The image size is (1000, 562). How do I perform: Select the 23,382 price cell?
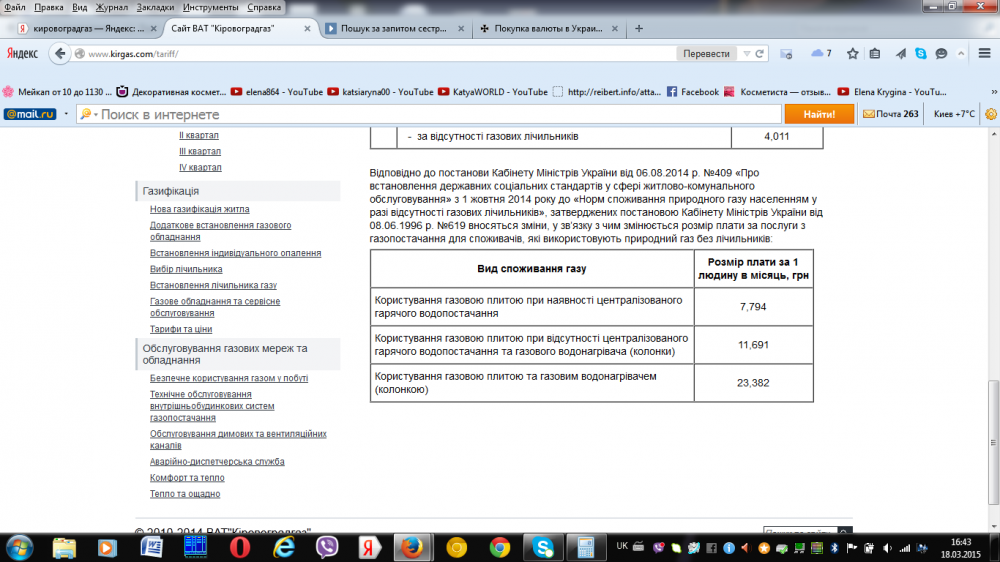click(753, 383)
